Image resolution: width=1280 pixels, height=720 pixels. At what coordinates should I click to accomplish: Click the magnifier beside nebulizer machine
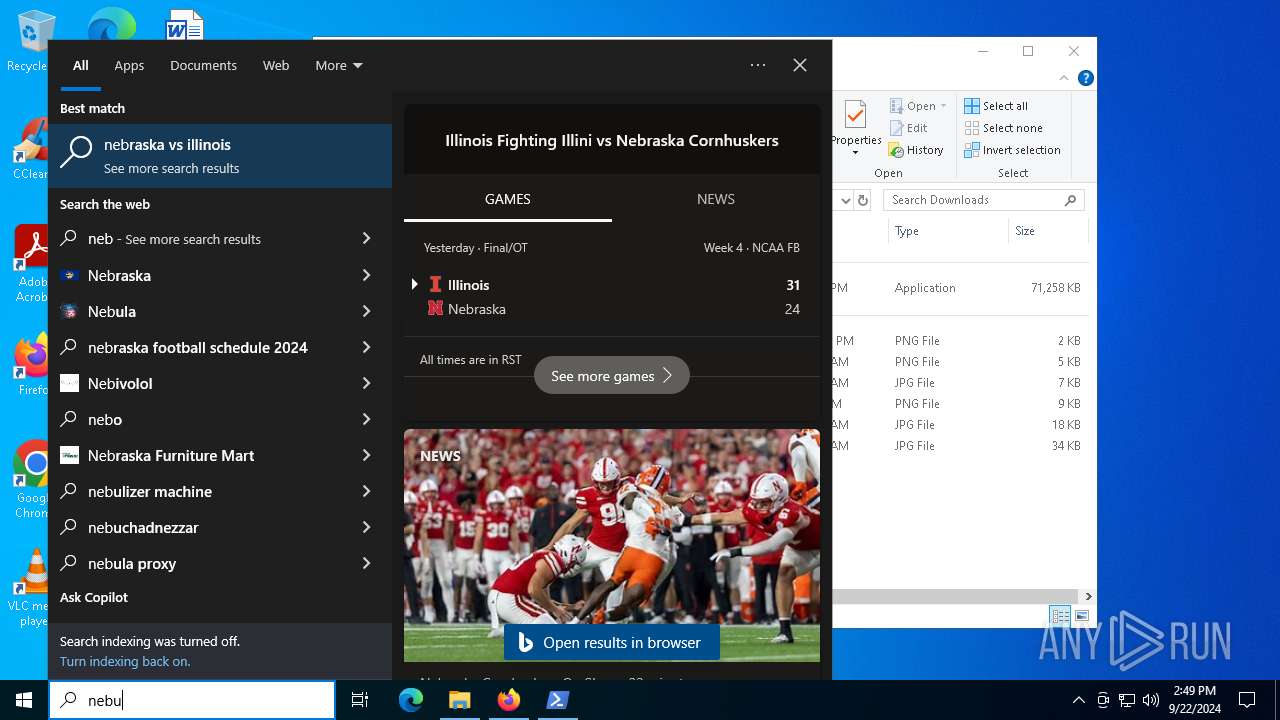click(x=69, y=491)
